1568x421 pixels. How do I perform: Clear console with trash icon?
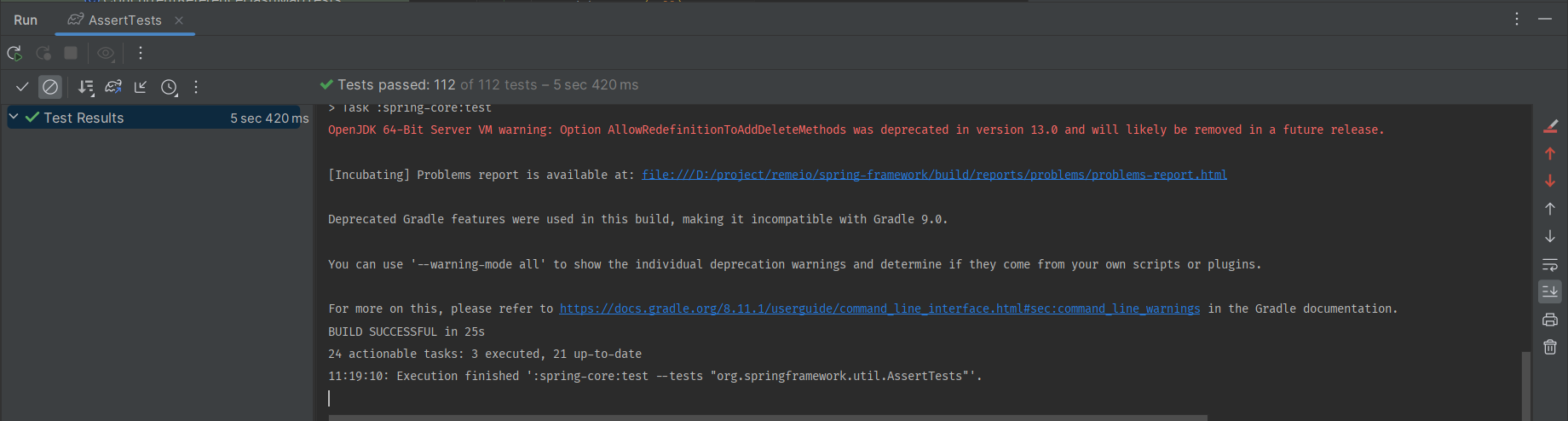pyautogui.click(x=1550, y=347)
